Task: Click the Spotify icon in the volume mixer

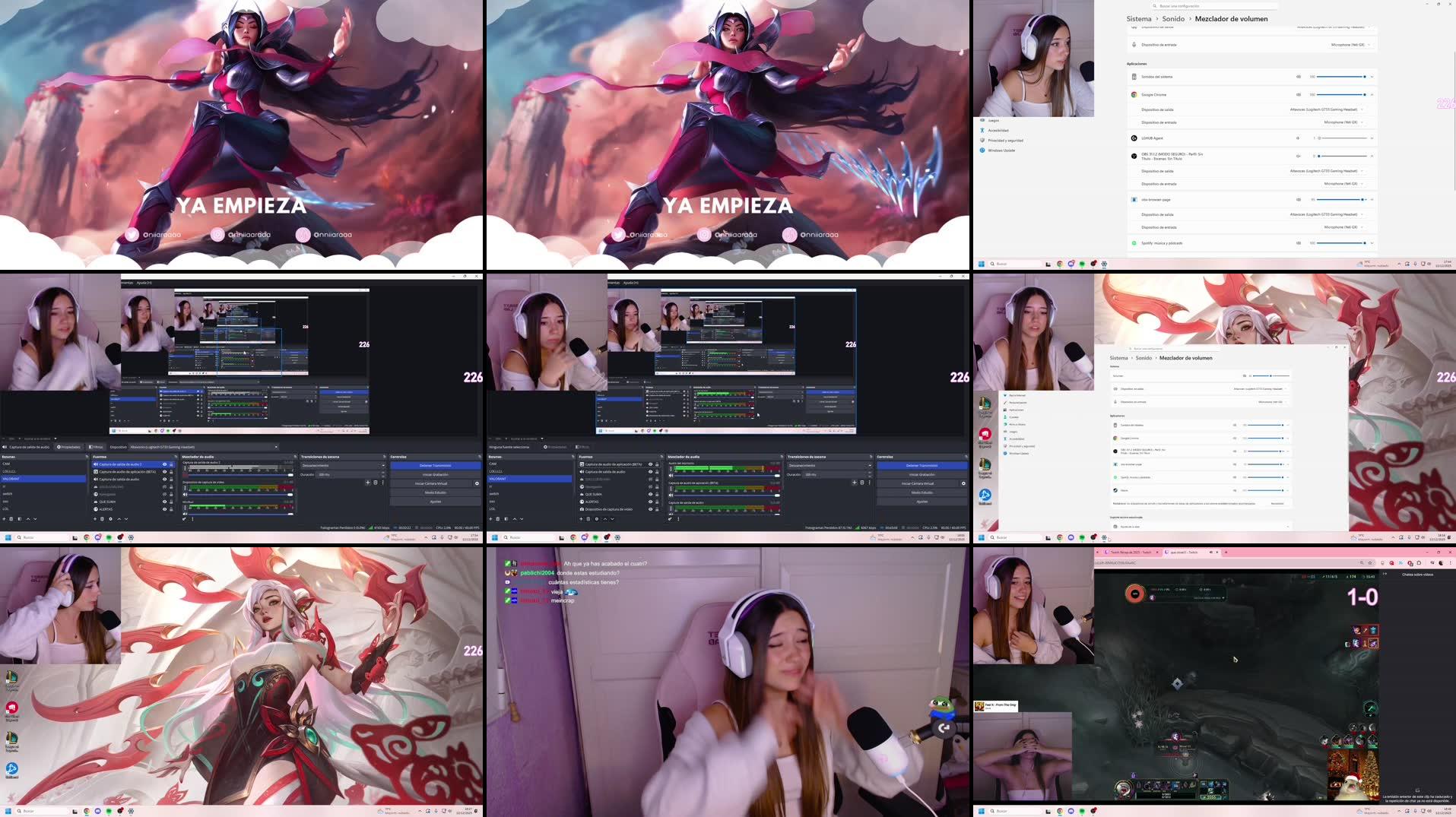Action: [1134, 242]
